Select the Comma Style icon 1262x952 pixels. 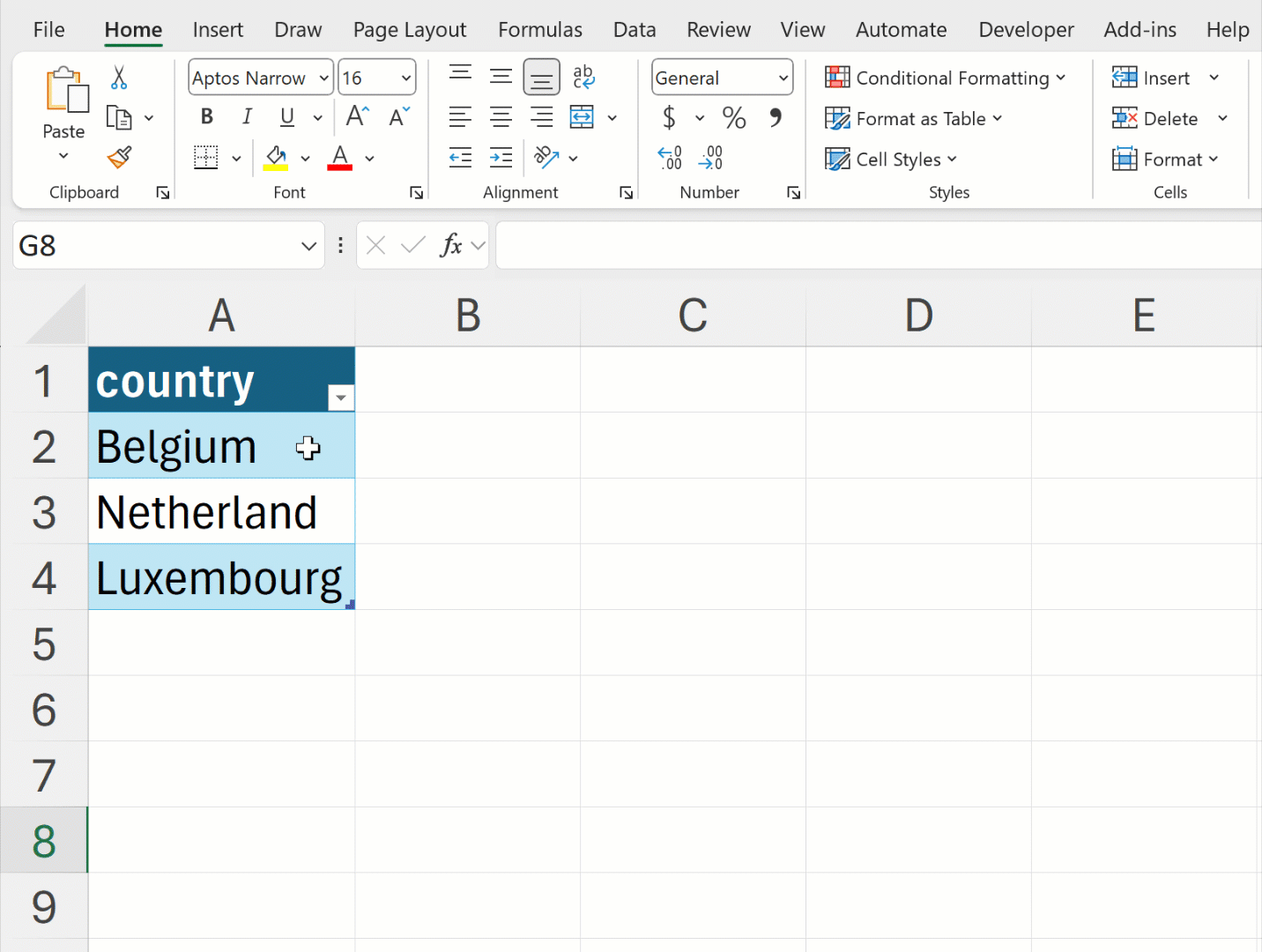[x=775, y=118]
